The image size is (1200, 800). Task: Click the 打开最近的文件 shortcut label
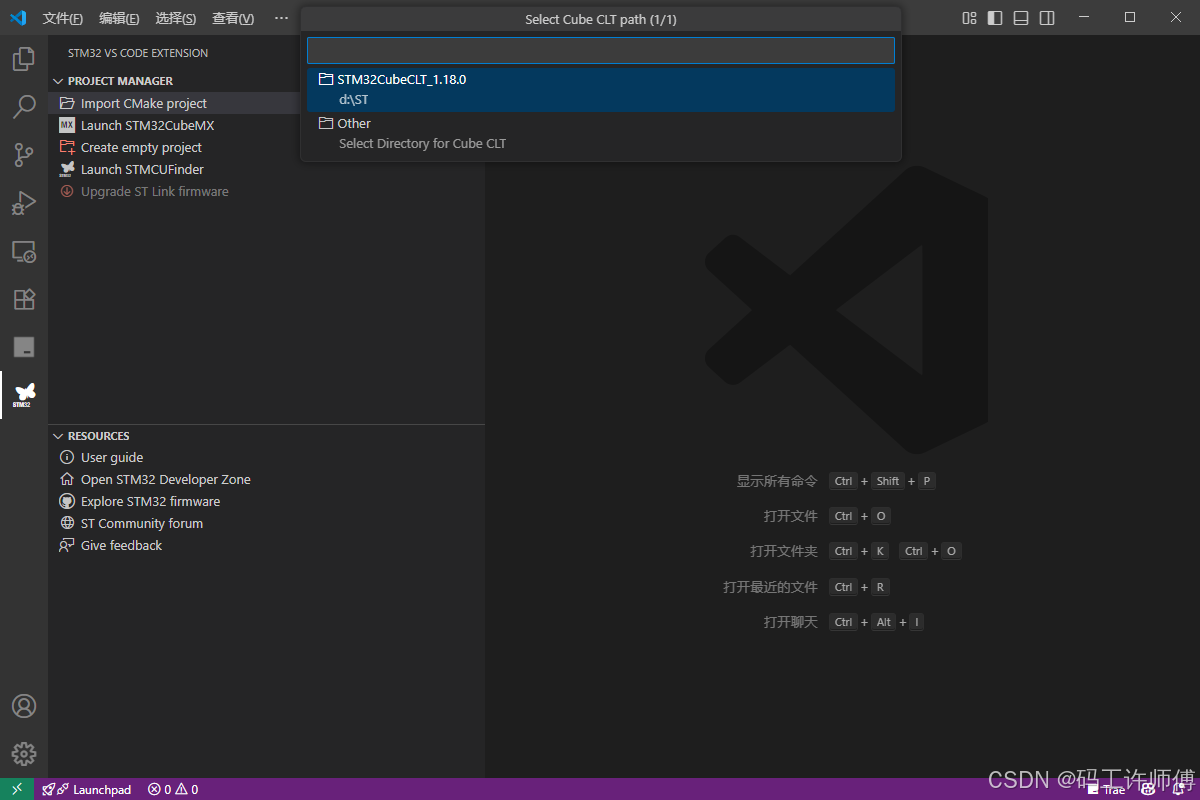point(771,587)
